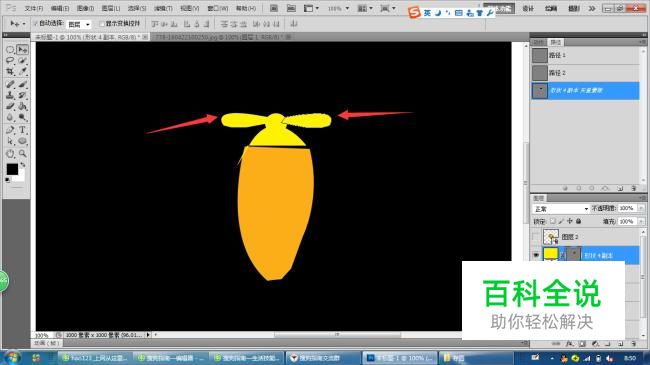Viewport: 650px width, 365px height.
Task: Open the 滤镜(T) menu
Action: tap(163, 8)
